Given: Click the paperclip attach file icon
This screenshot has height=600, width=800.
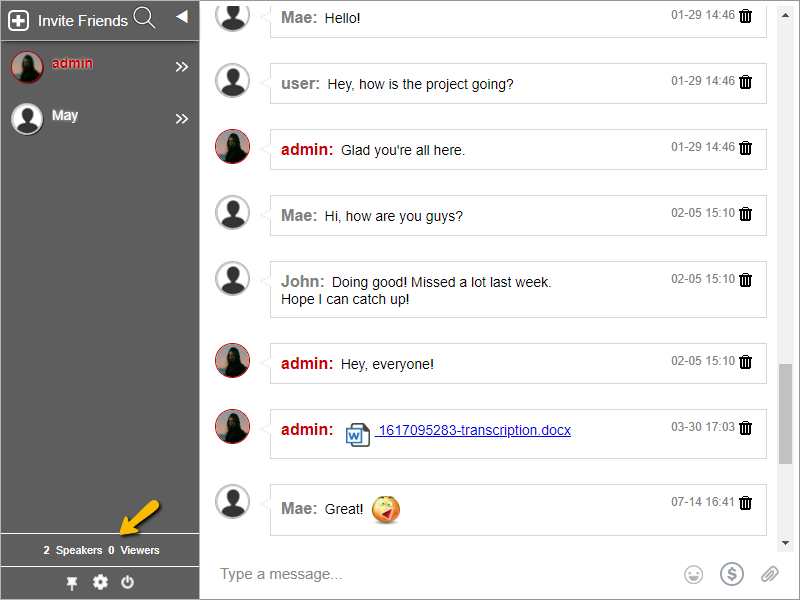Looking at the screenshot, I should pos(770,574).
